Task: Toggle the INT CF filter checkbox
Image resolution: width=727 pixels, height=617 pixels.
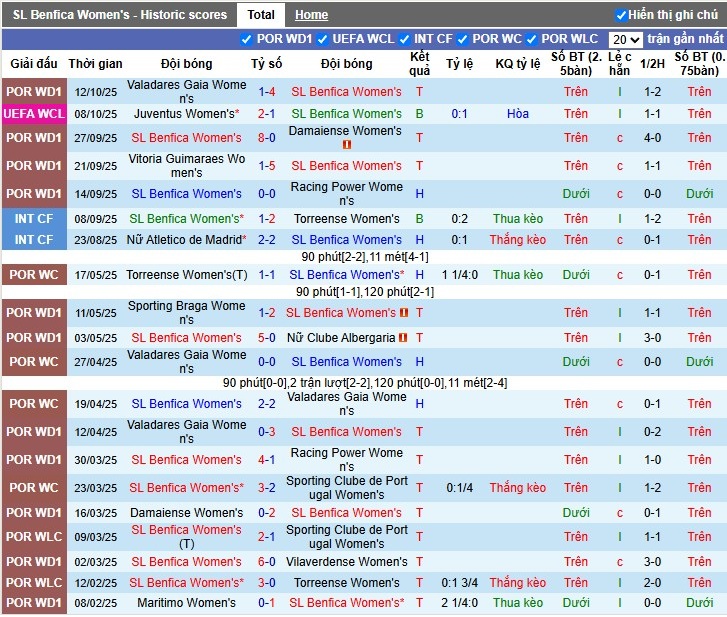Action: [x=404, y=40]
